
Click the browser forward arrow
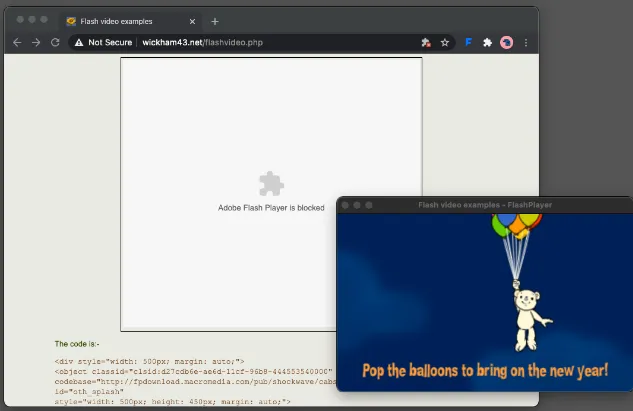(36, 42)
